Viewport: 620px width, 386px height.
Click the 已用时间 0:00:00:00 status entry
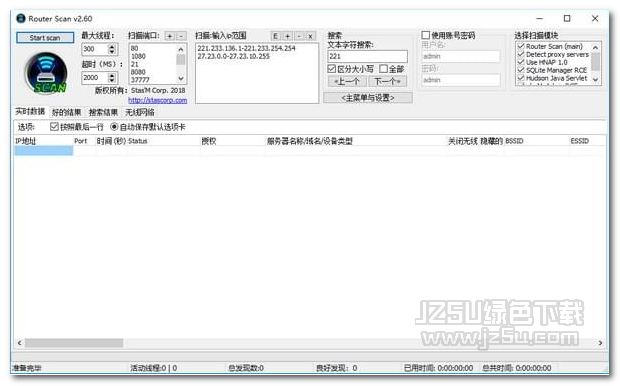[x=438, y=368]
